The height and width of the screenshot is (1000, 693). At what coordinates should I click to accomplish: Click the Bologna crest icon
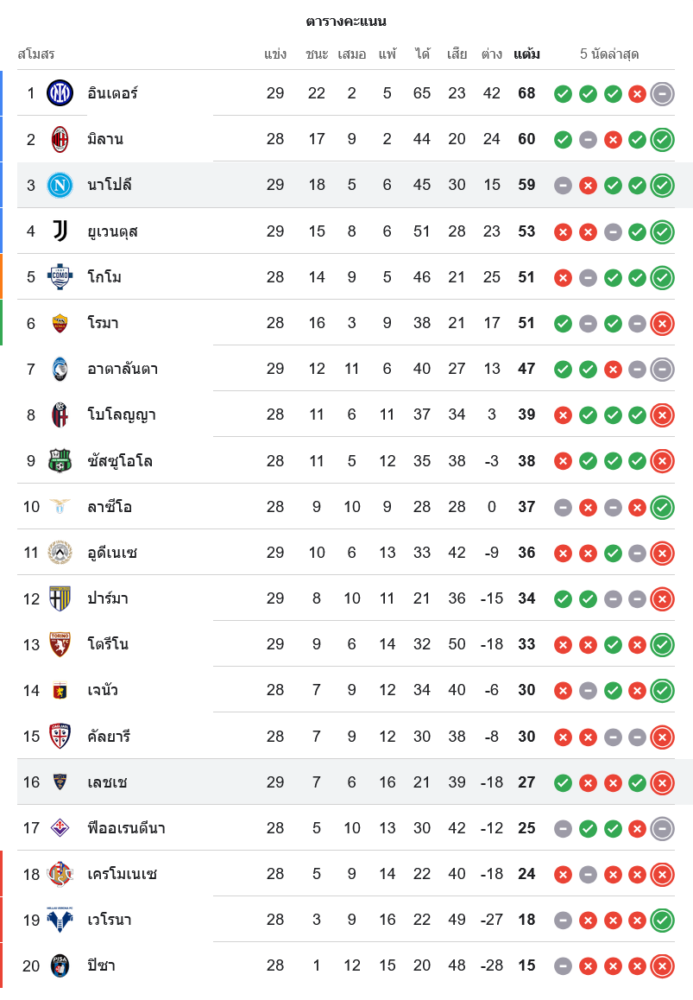60,415
